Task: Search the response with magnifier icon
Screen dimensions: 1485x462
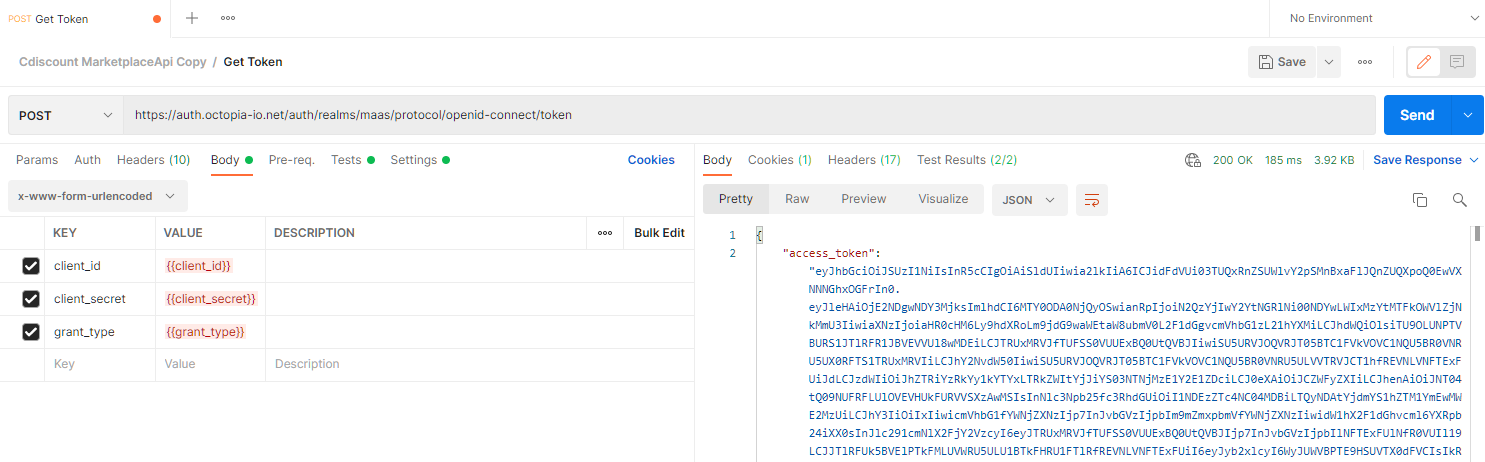Action: (1459, 200)
